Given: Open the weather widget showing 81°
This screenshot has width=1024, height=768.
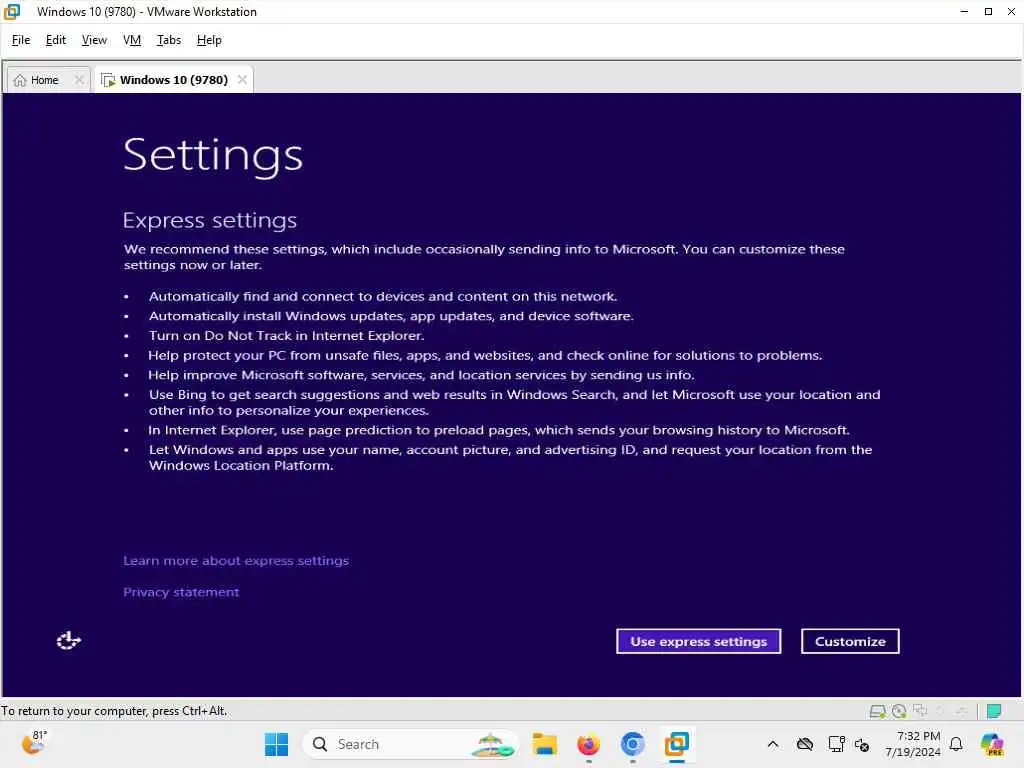Looking at the screenshot, I should 34,743.
